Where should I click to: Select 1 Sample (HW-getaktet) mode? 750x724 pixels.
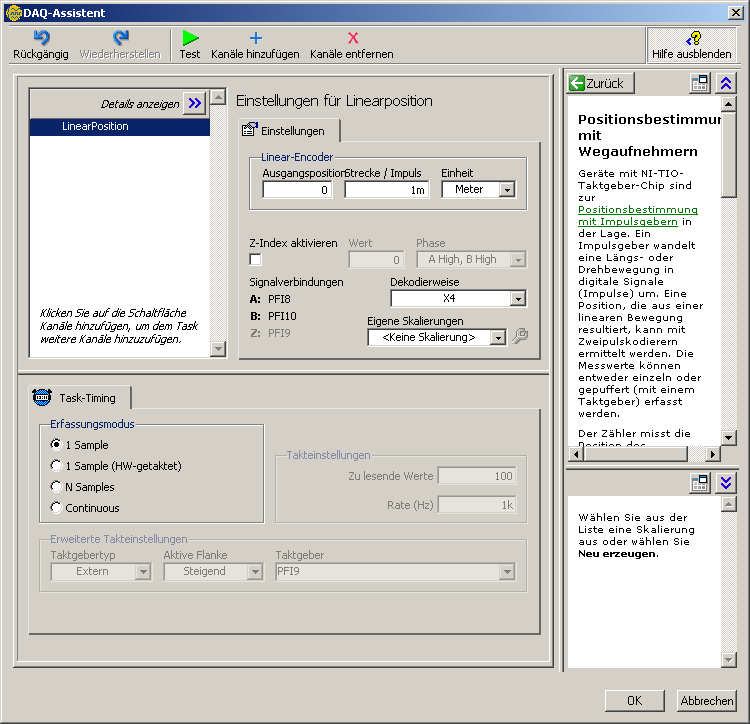(x=56, y=465)
